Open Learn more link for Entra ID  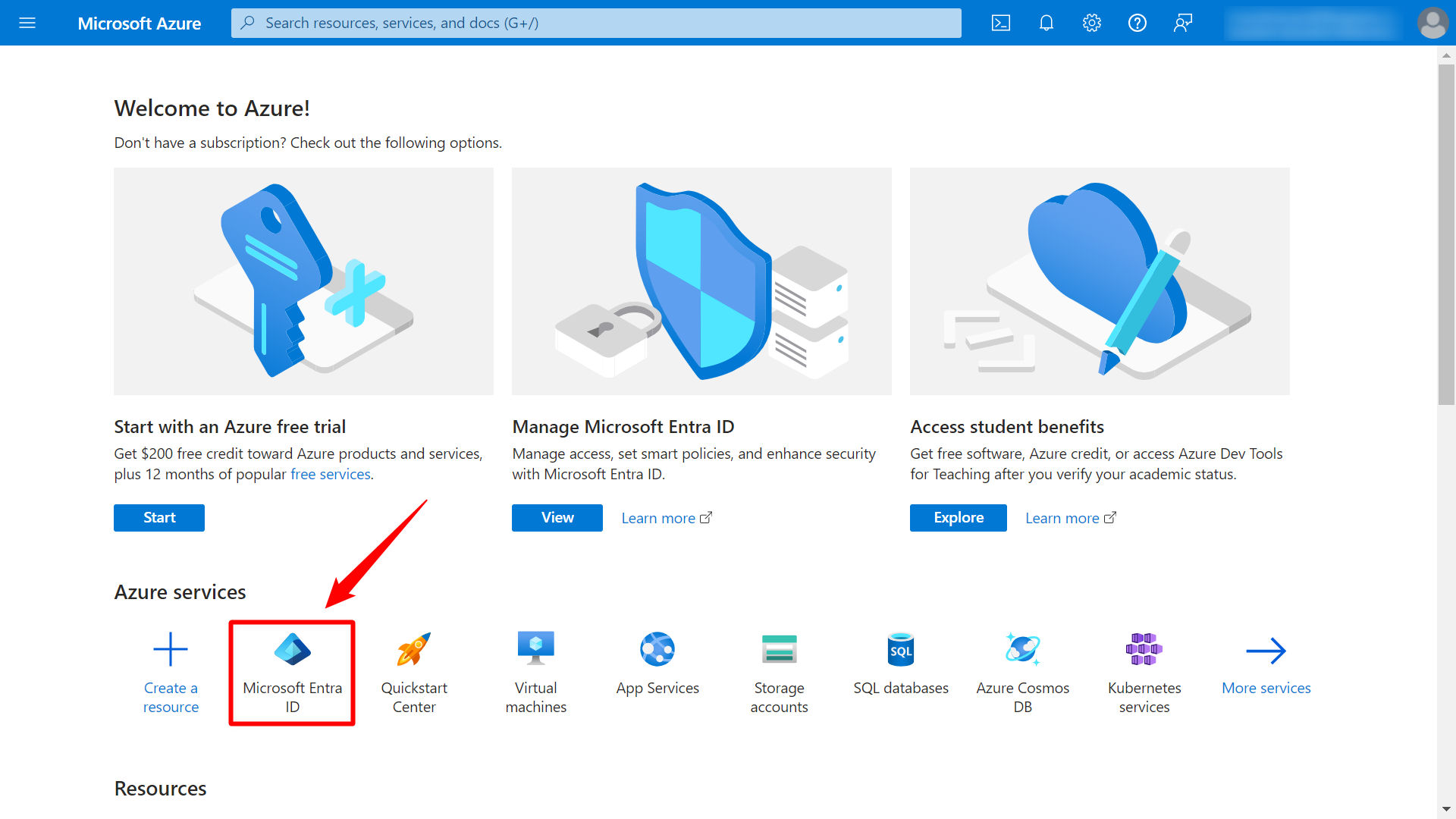tap(667, 518)
